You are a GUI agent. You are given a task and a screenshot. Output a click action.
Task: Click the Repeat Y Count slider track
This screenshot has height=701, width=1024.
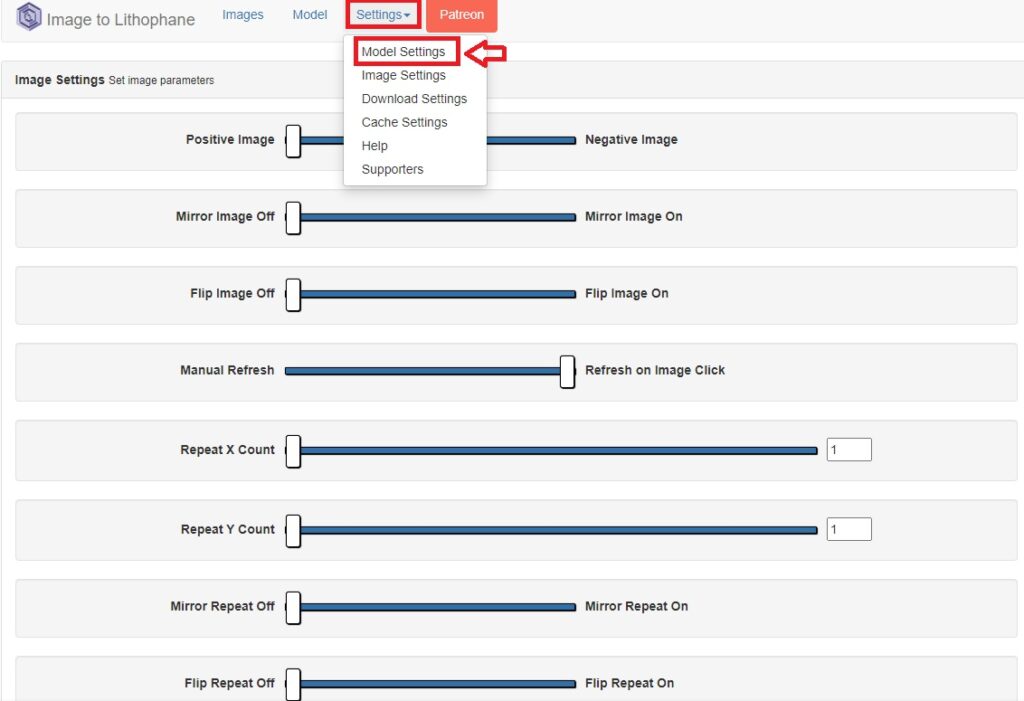[x=551, y=530]
